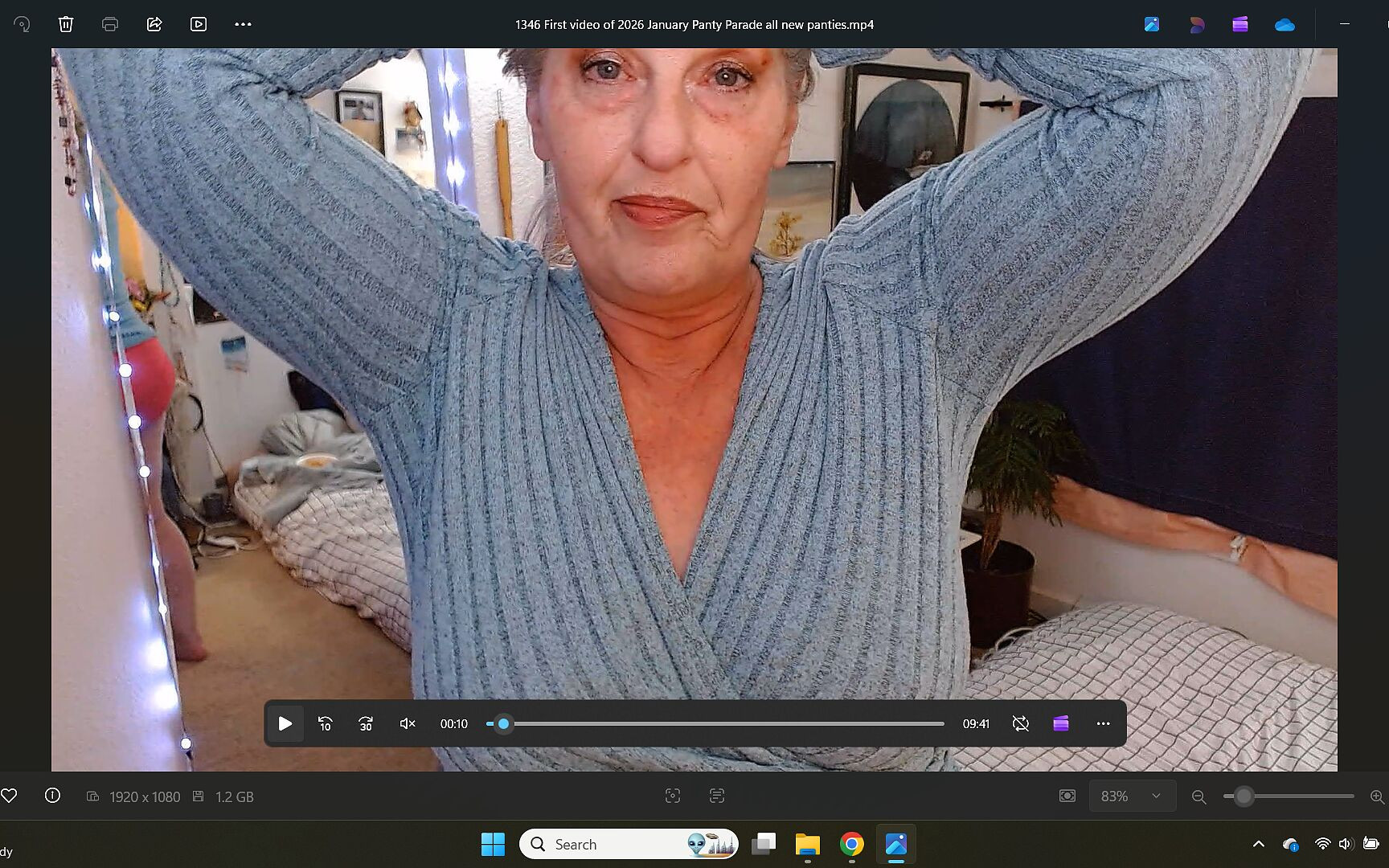The image size is (1389, 868).
Task: Click the Windows taskbar Search box
Action: [628, 844]
